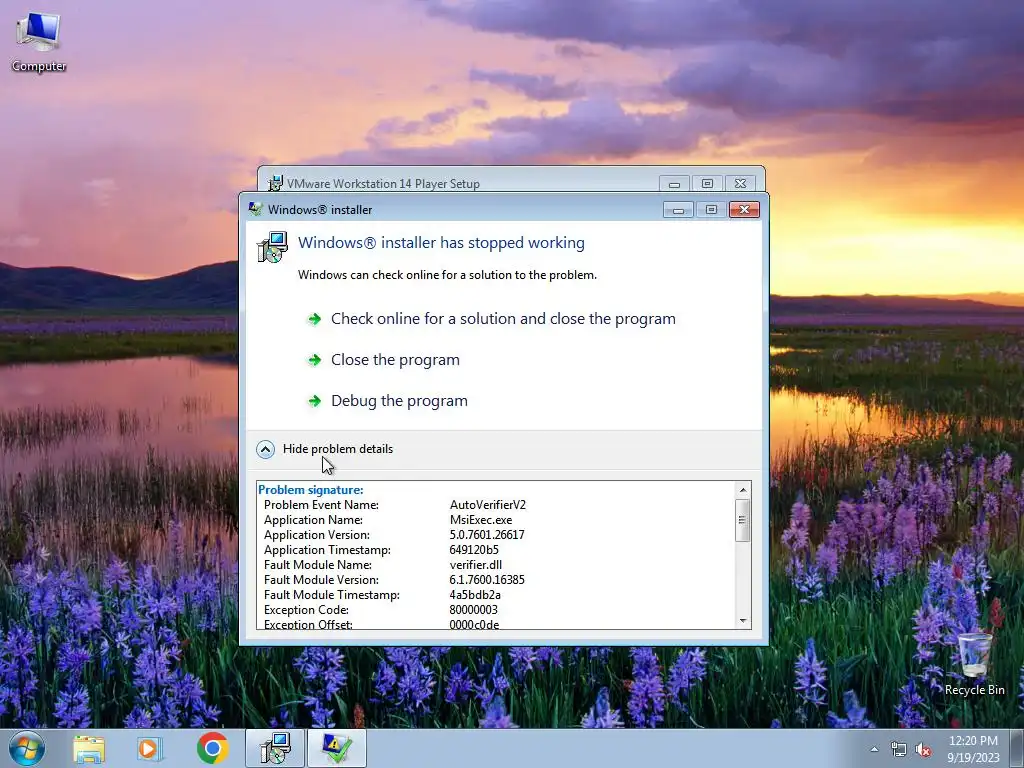The height and width of the screenshot is (768, 1024).
Task: Close the VMware Workstation 14 Player Setup window
Action: (x=740, y=184)
